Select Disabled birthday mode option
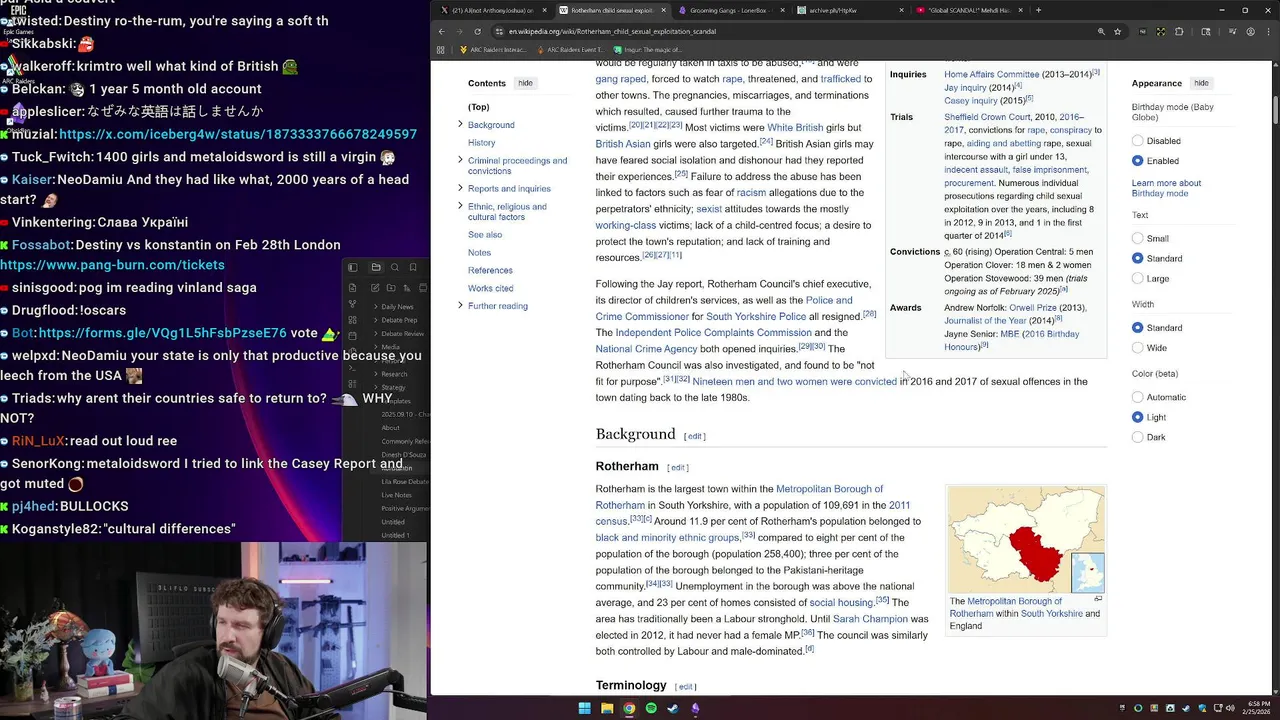1280x720 pixels. point(1137,141)
